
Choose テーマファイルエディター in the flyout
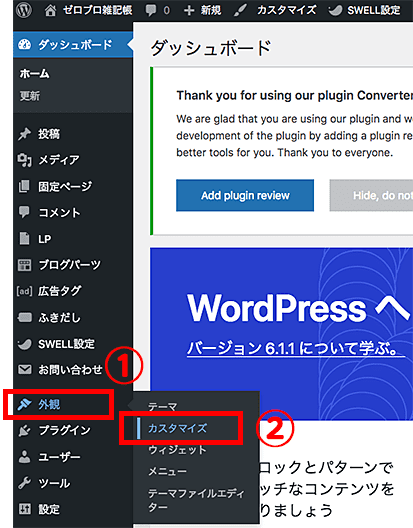point(196,500)
